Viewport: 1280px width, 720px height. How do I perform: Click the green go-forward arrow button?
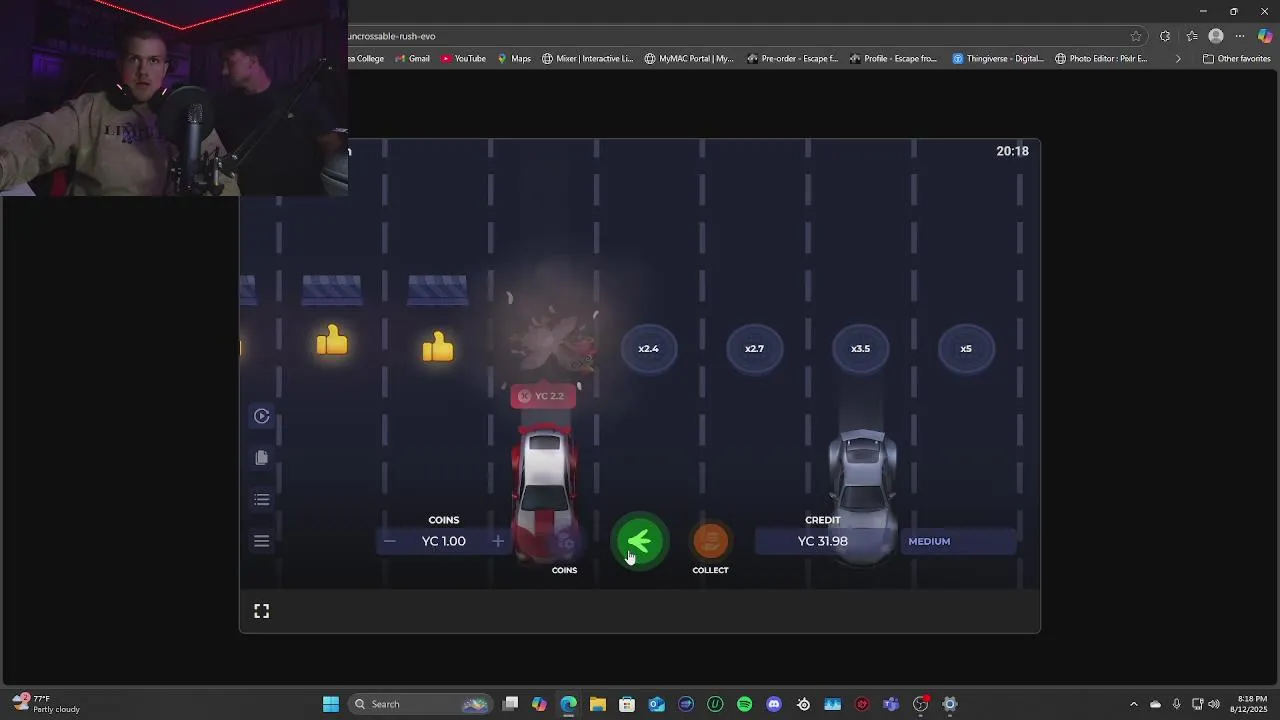[x=639, y=541]
